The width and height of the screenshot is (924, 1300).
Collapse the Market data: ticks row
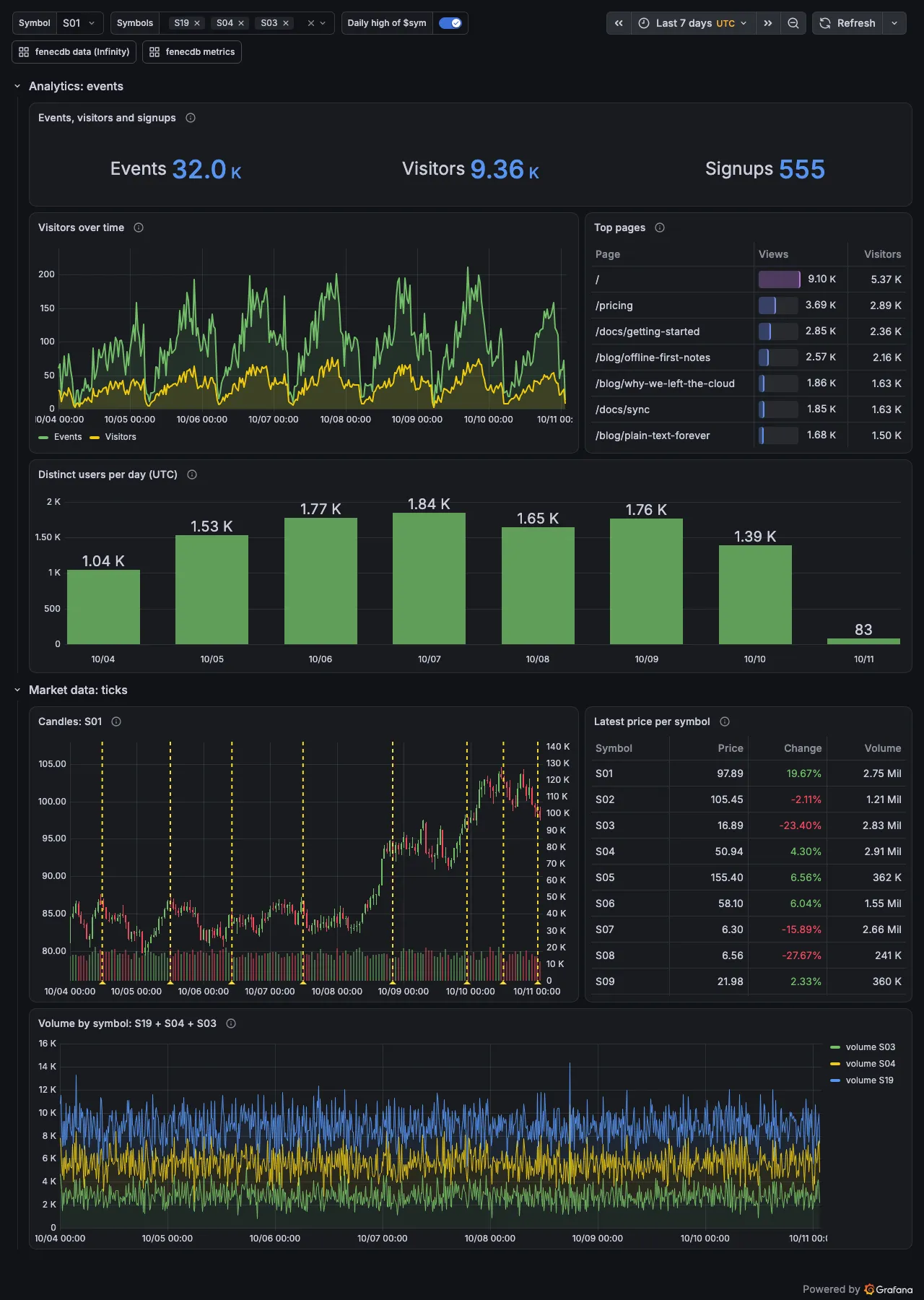pos(17,690)
